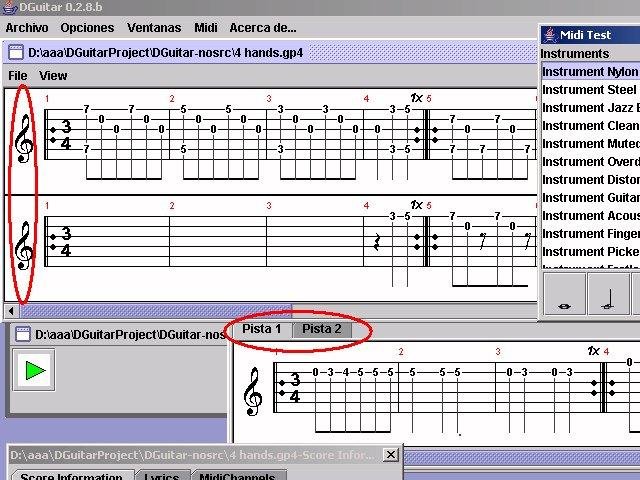Select Instrument Muted in the Instruments list
The width and height of the screenshot is (640, 480).
pyautogui.click(x=591, y=144)
